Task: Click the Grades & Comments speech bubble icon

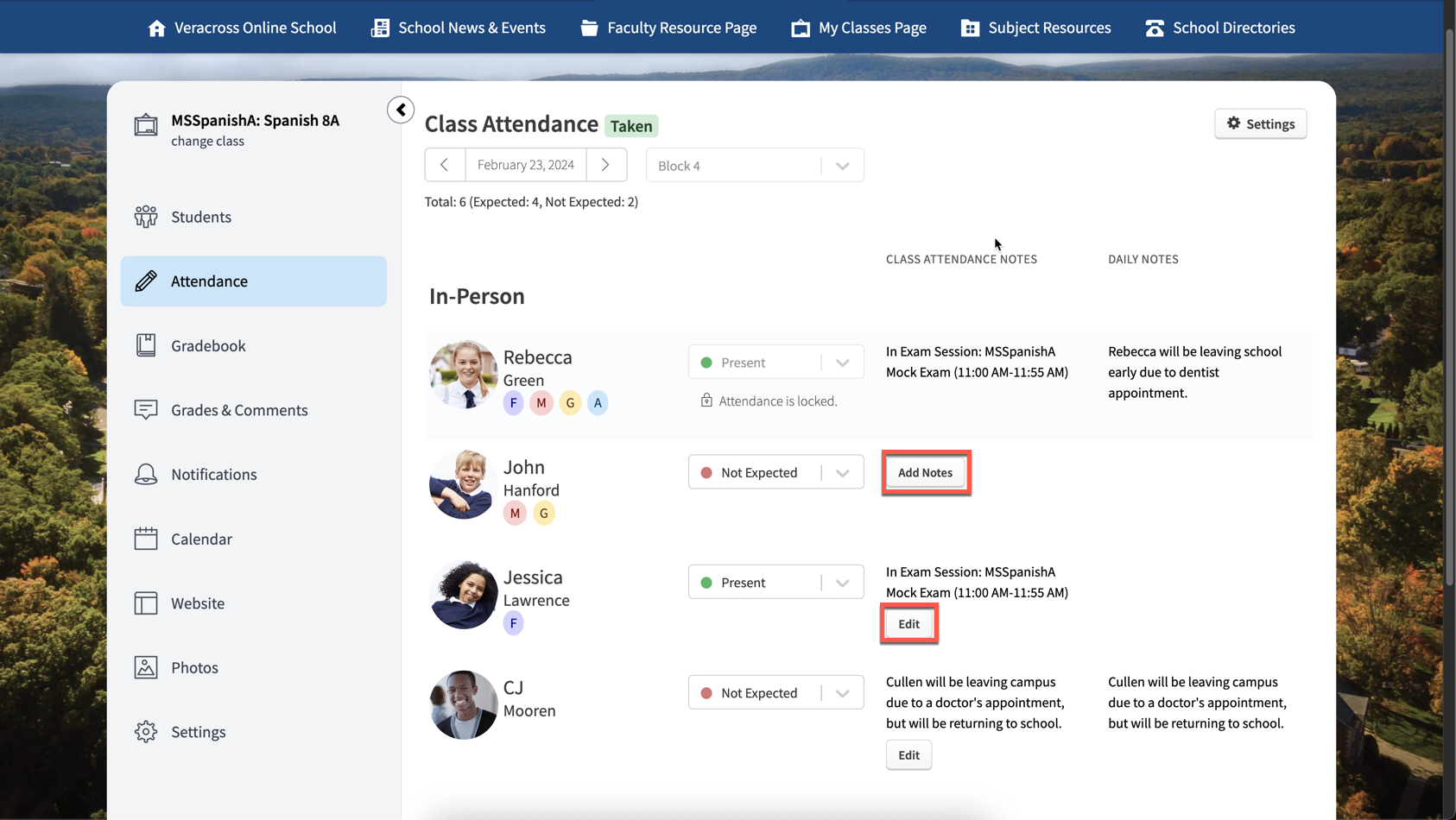Action: (x=146, y=409)
